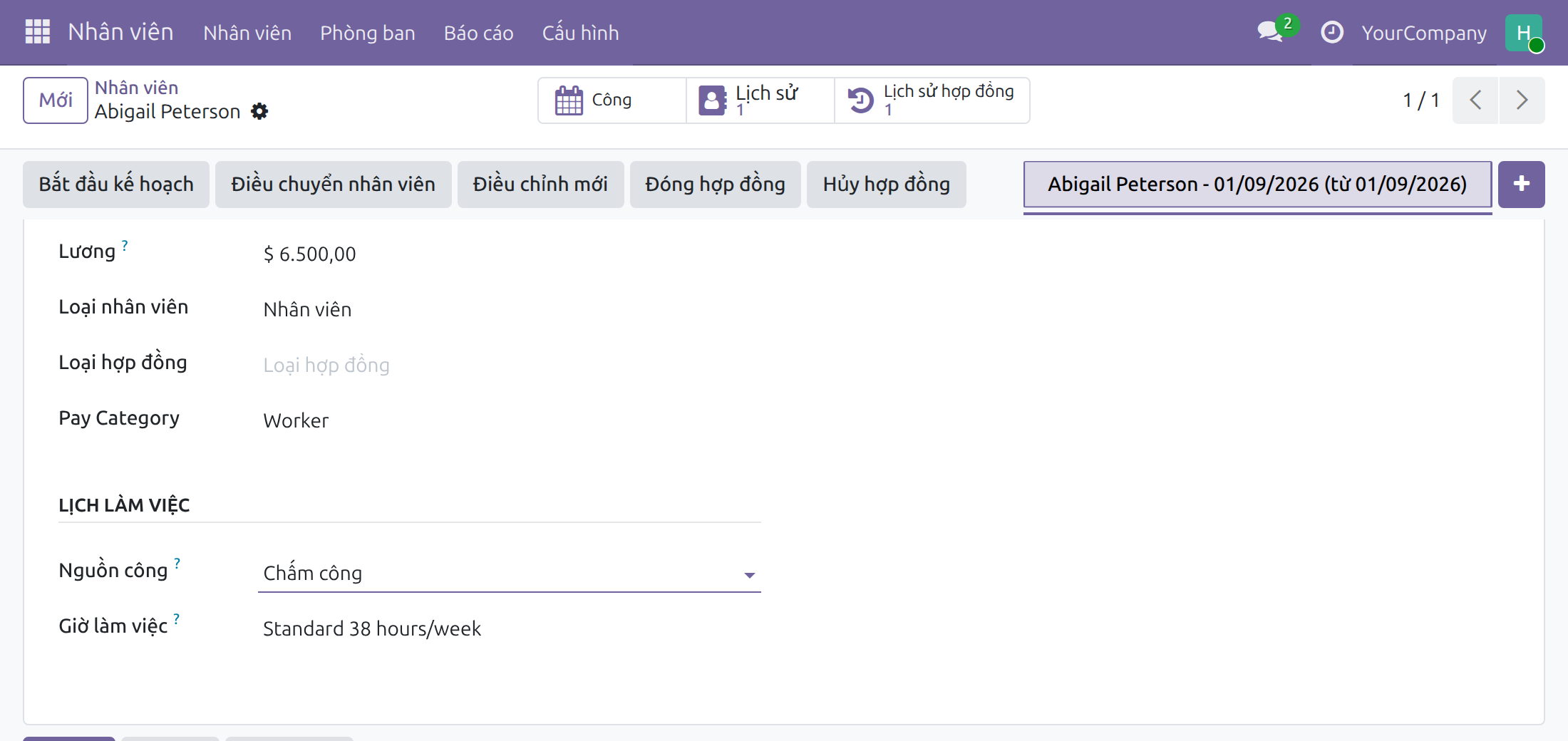Viewport: 1568px width, 741px height.
Task: Open Phòng ban menu
Action: [x=368, y=33]
